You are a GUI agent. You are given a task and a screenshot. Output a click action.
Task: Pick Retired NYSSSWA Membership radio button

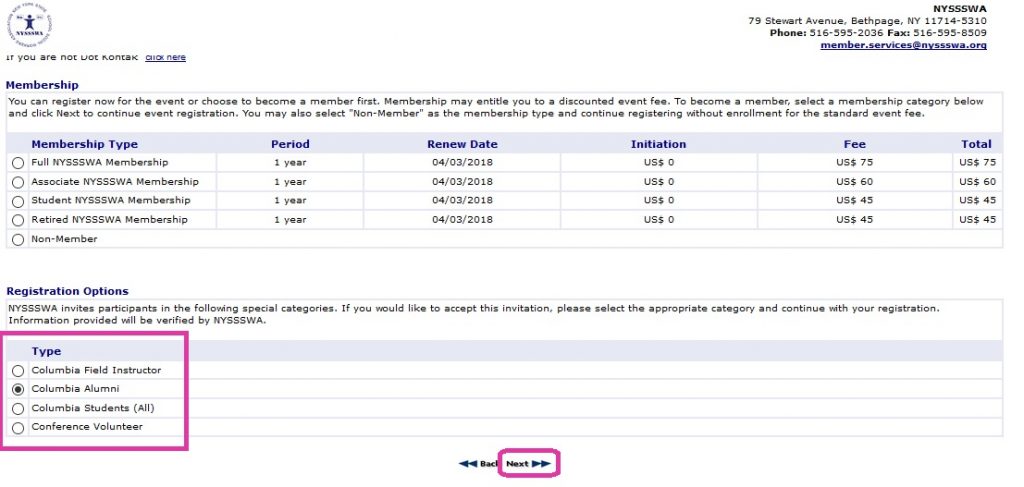coord(17,220)
